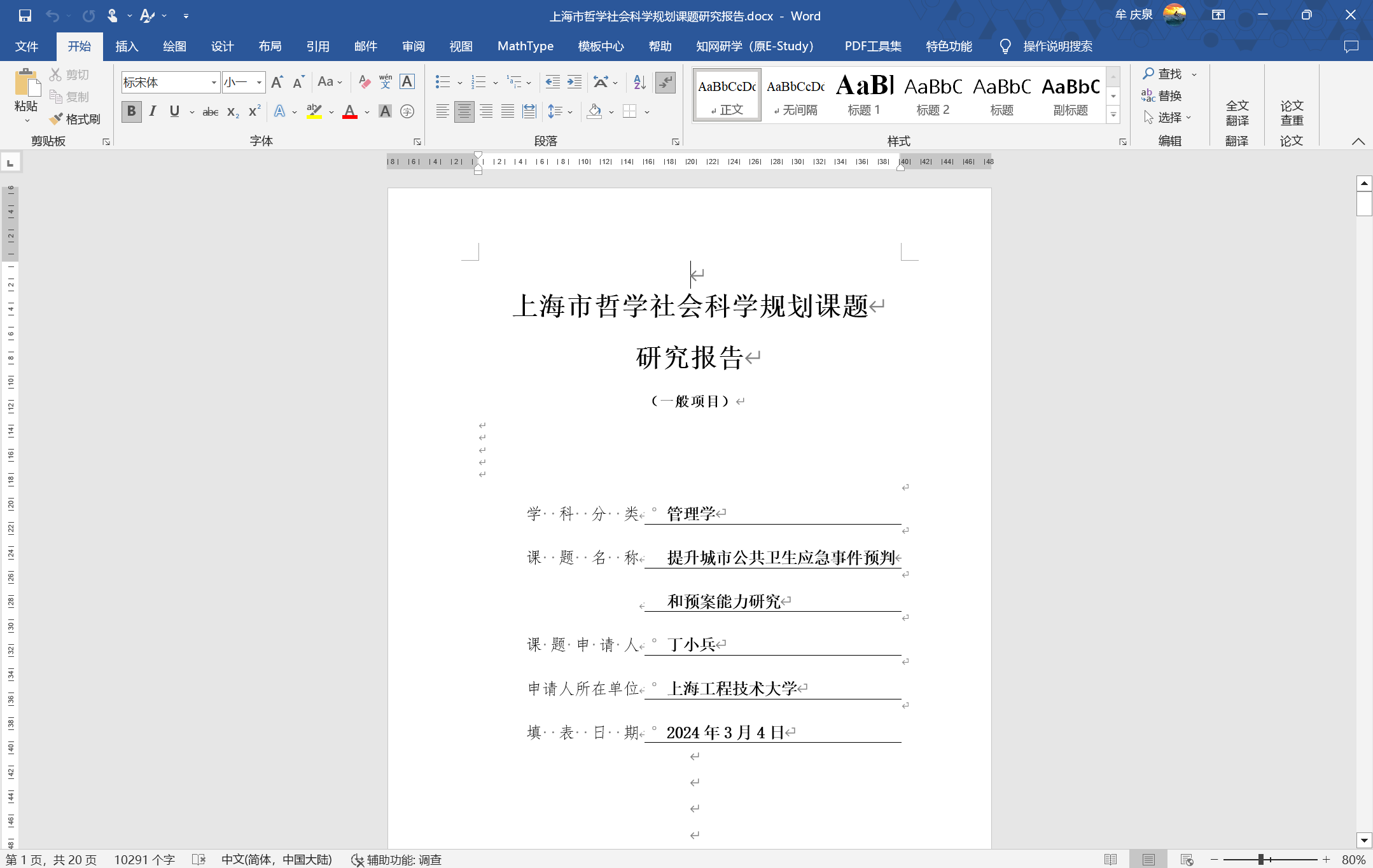Apply the 标题 1 style
Image resolution: width=1373 pixels, height=868 pixels.
[864, 95]
